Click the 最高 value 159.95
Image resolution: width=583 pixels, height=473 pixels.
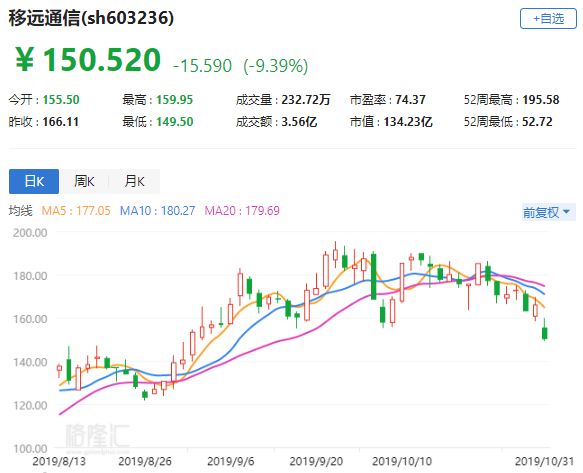(x=174, y=100)
